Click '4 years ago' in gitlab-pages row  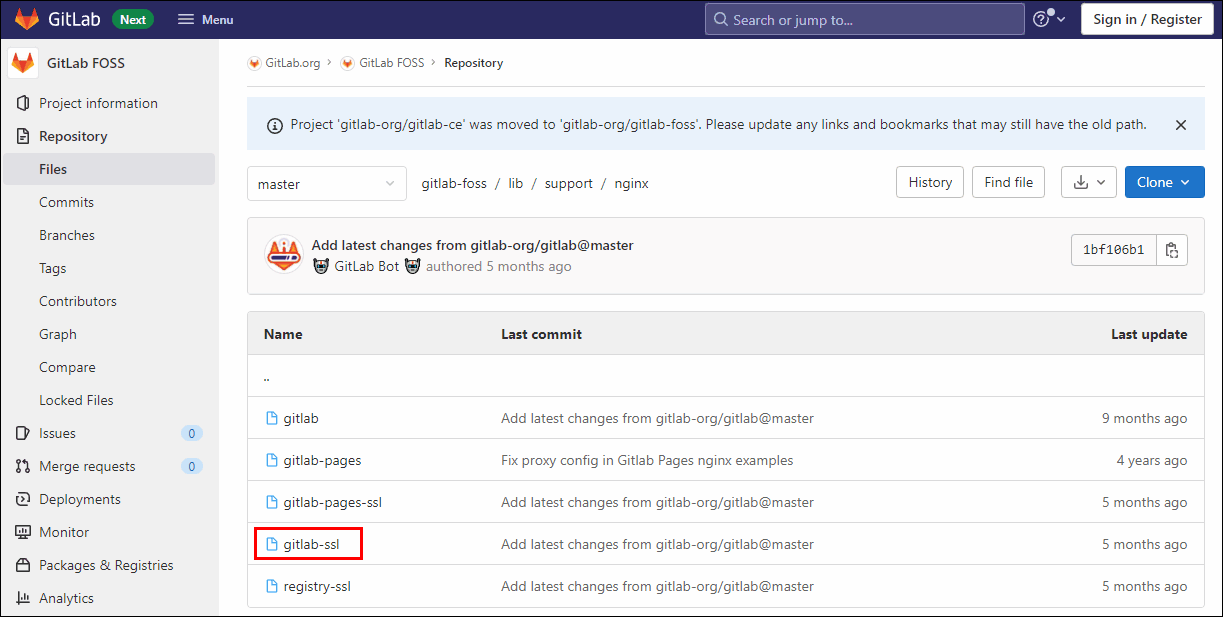1152,460
